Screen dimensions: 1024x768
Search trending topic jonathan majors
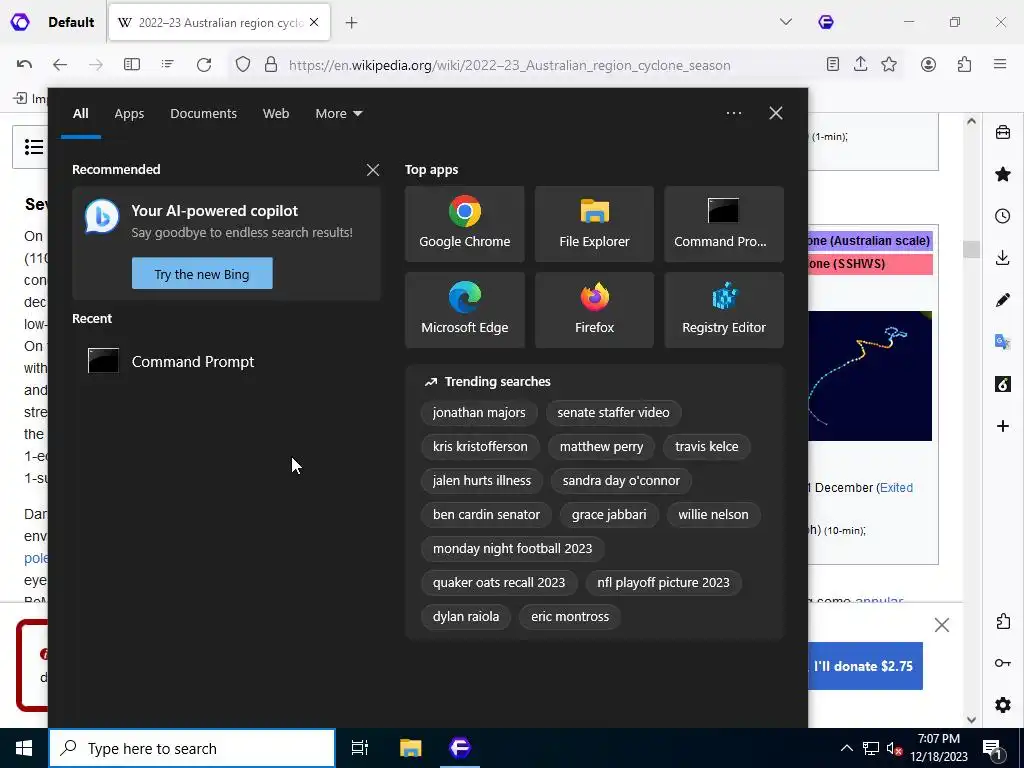(479, 413)
